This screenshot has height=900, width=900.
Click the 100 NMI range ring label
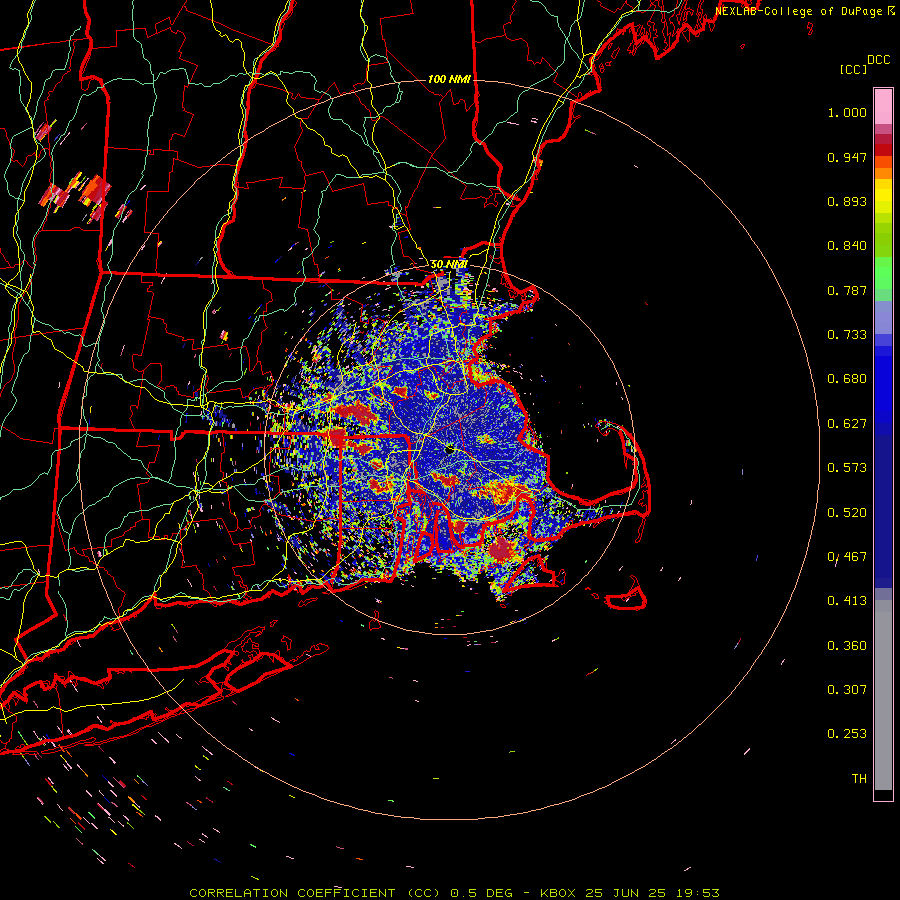click(449, 79)
